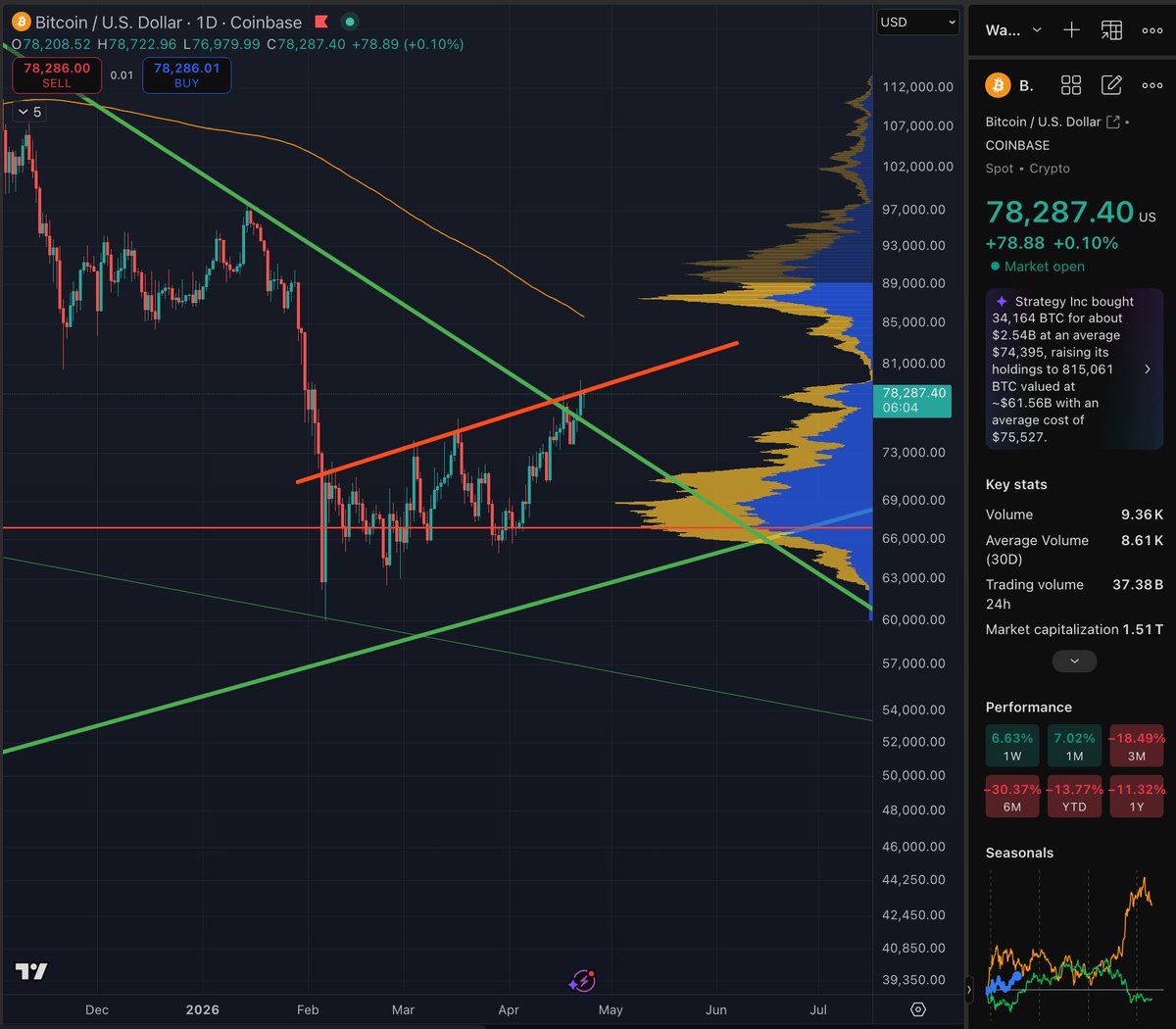Click the Market open status text
Image resolution: width=1176 pixels, height=1029 pixels.
tap(1045, 267)
